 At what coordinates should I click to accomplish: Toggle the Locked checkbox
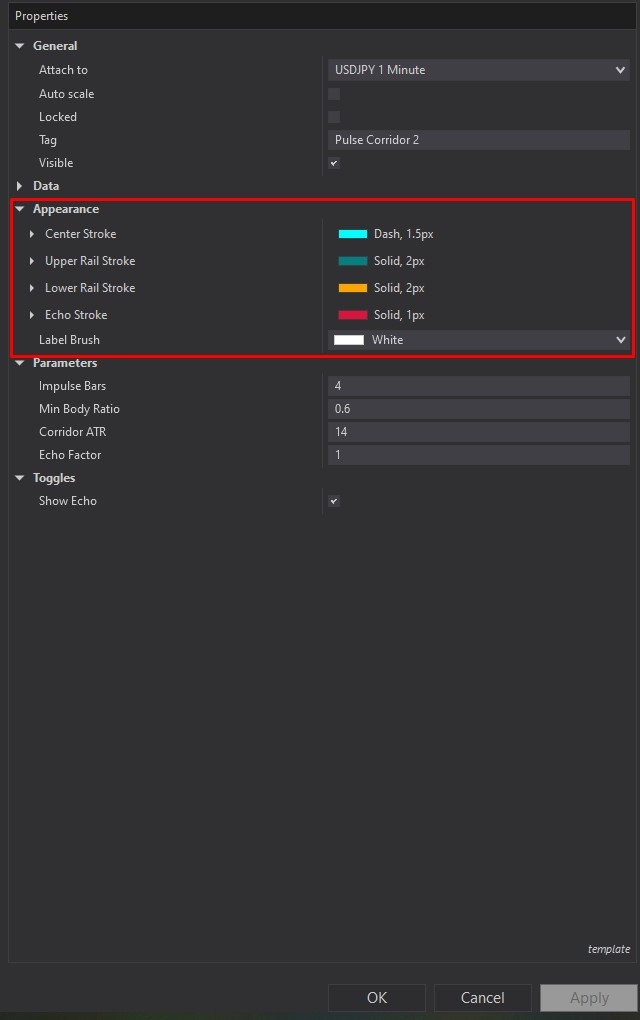tap(334, 117)
